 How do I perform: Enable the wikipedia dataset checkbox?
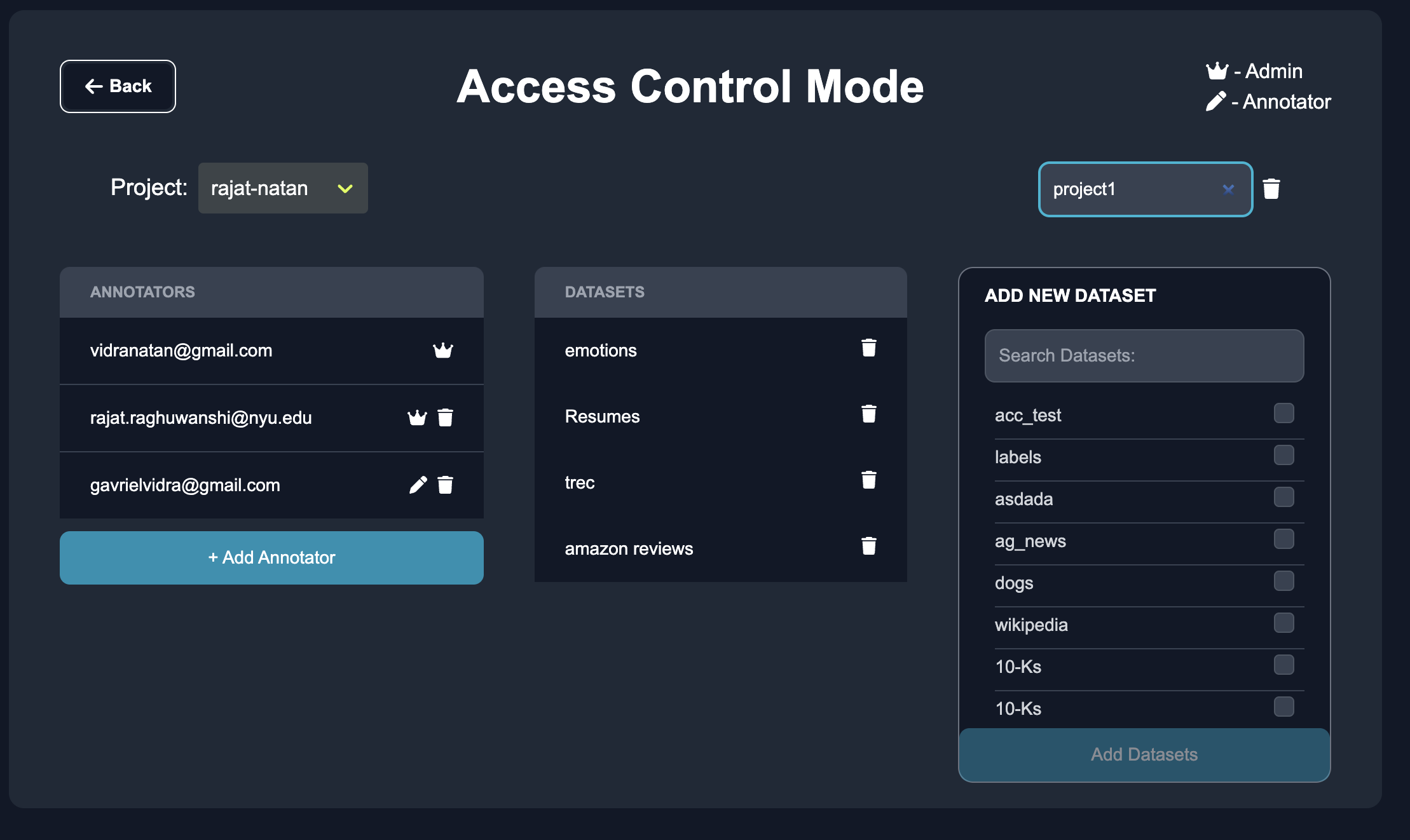pyautogui.click(x=1283, y=623)
